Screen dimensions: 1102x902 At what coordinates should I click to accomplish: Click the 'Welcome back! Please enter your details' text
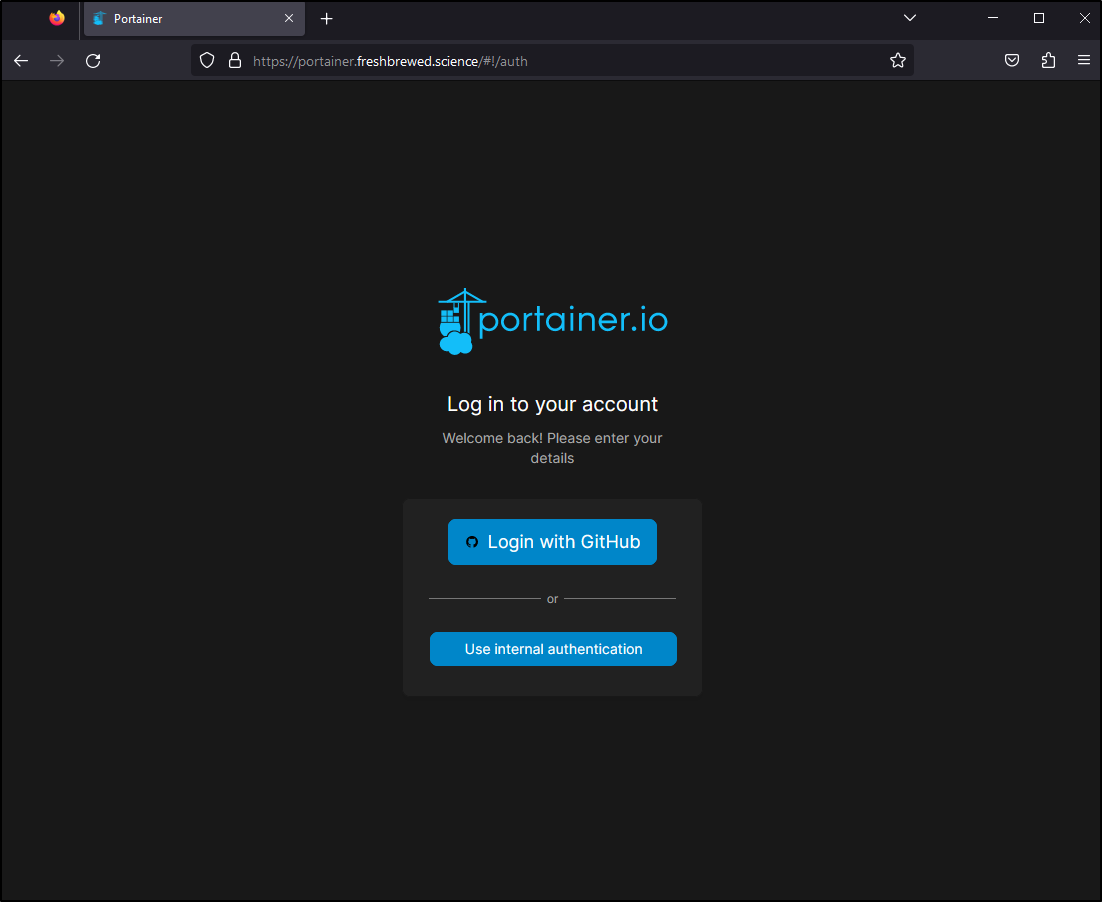[552, 448]
